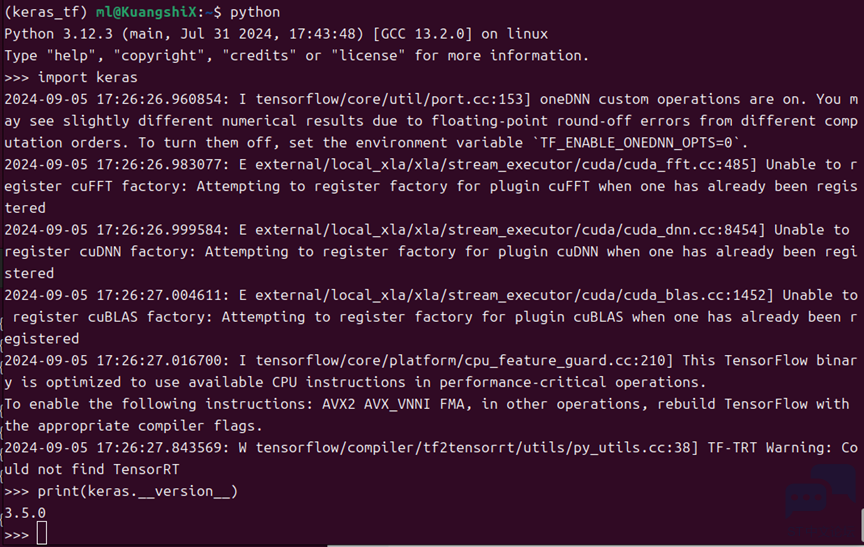Screen dimensions: 864x547
Task: Click the 'ST中文论坛' watermark text
Action: click(x=820, y=532)
